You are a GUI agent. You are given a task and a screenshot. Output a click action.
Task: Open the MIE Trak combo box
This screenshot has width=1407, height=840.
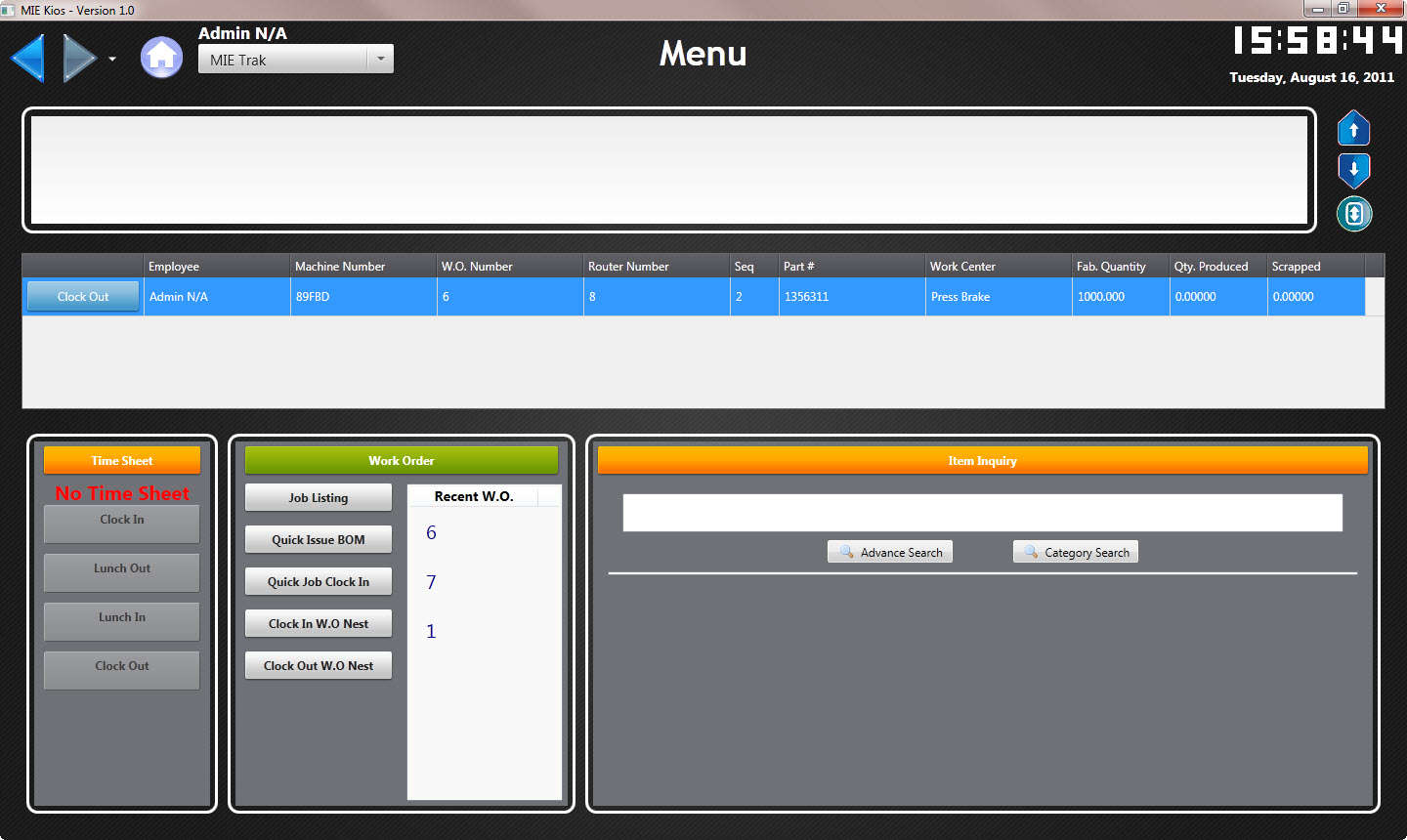[296, 60]
